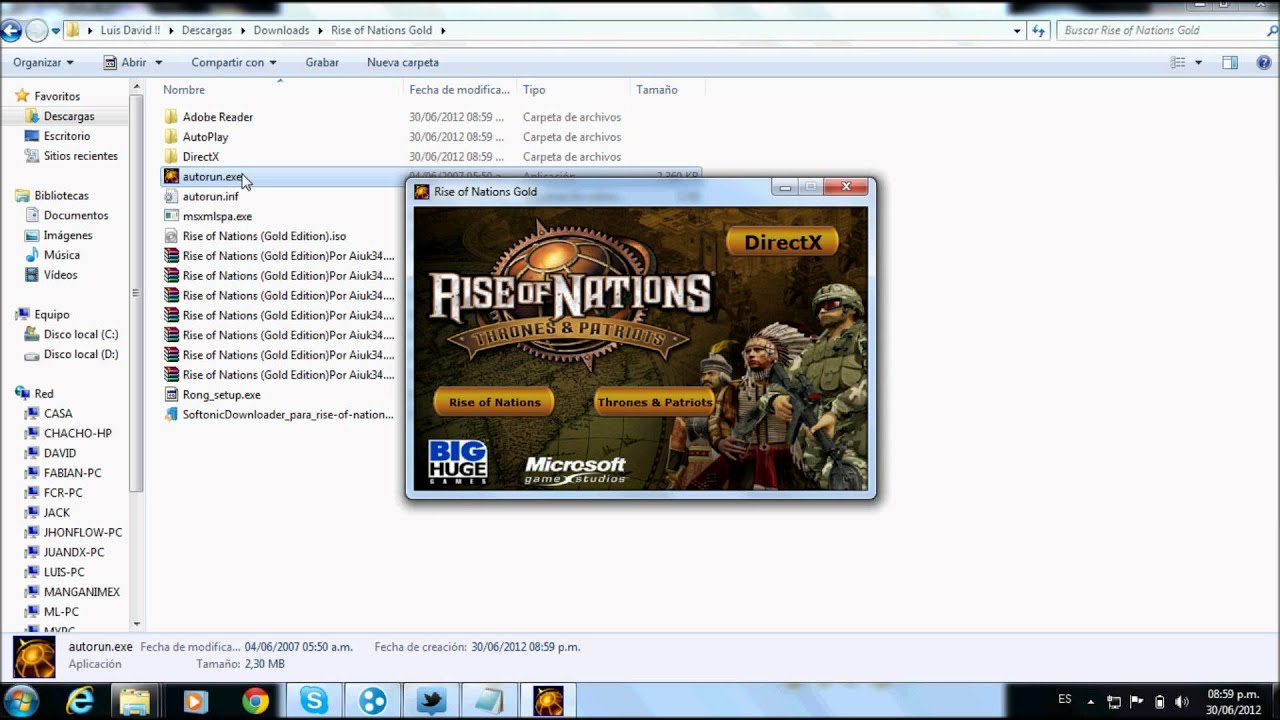Sort files by the Tipo column header
Screen dimensions: 1280x720
(534, 89)
